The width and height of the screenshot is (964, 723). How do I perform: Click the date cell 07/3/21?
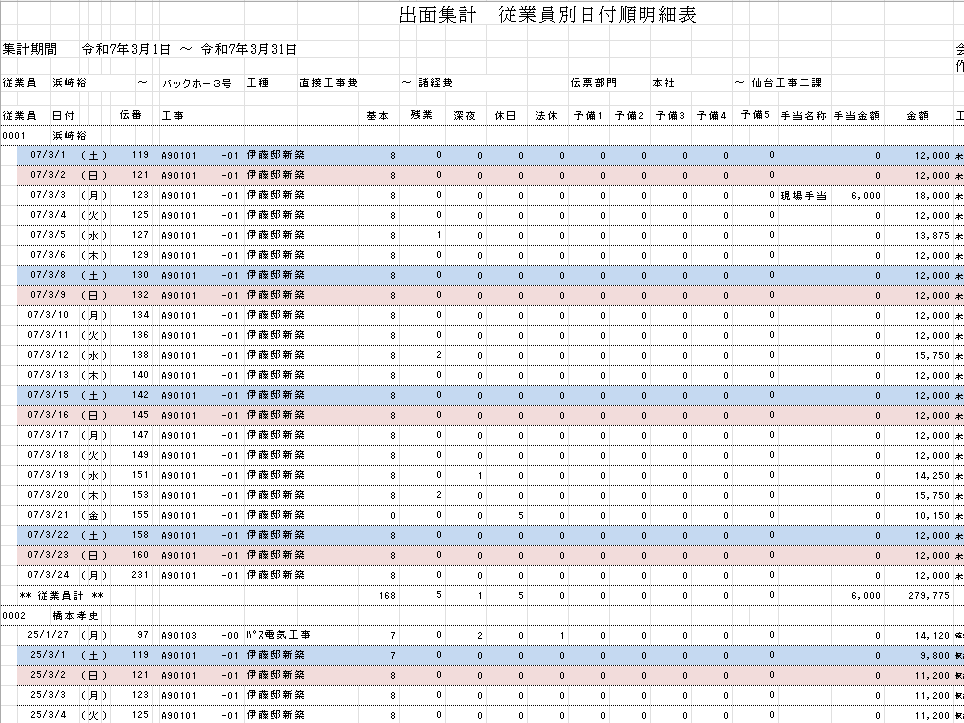pyautogui.click(x=47, y=515)
